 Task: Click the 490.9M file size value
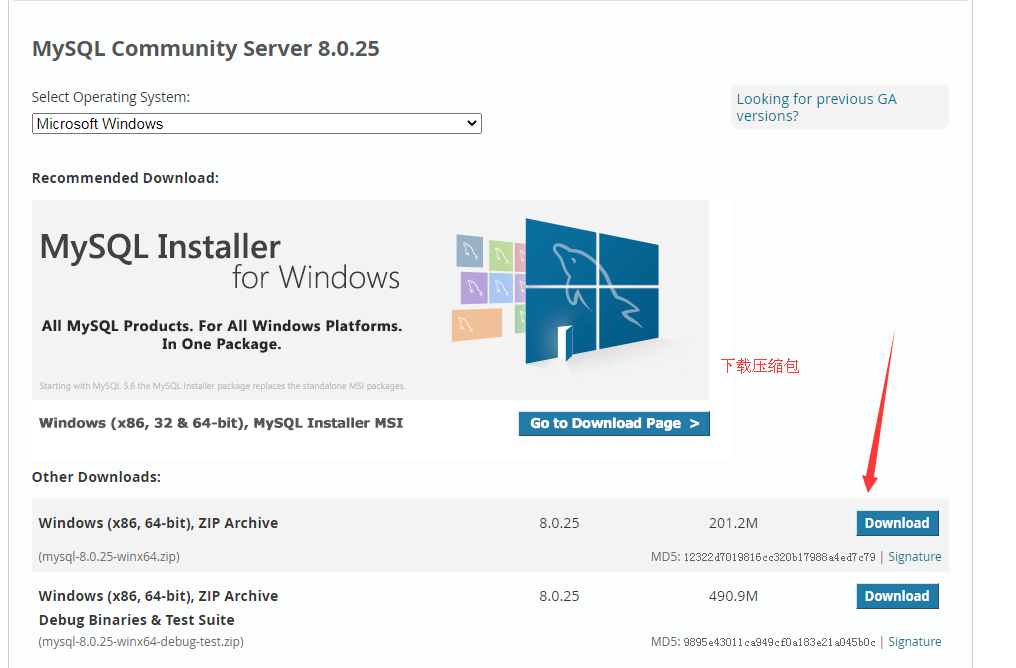pos(733,596)
